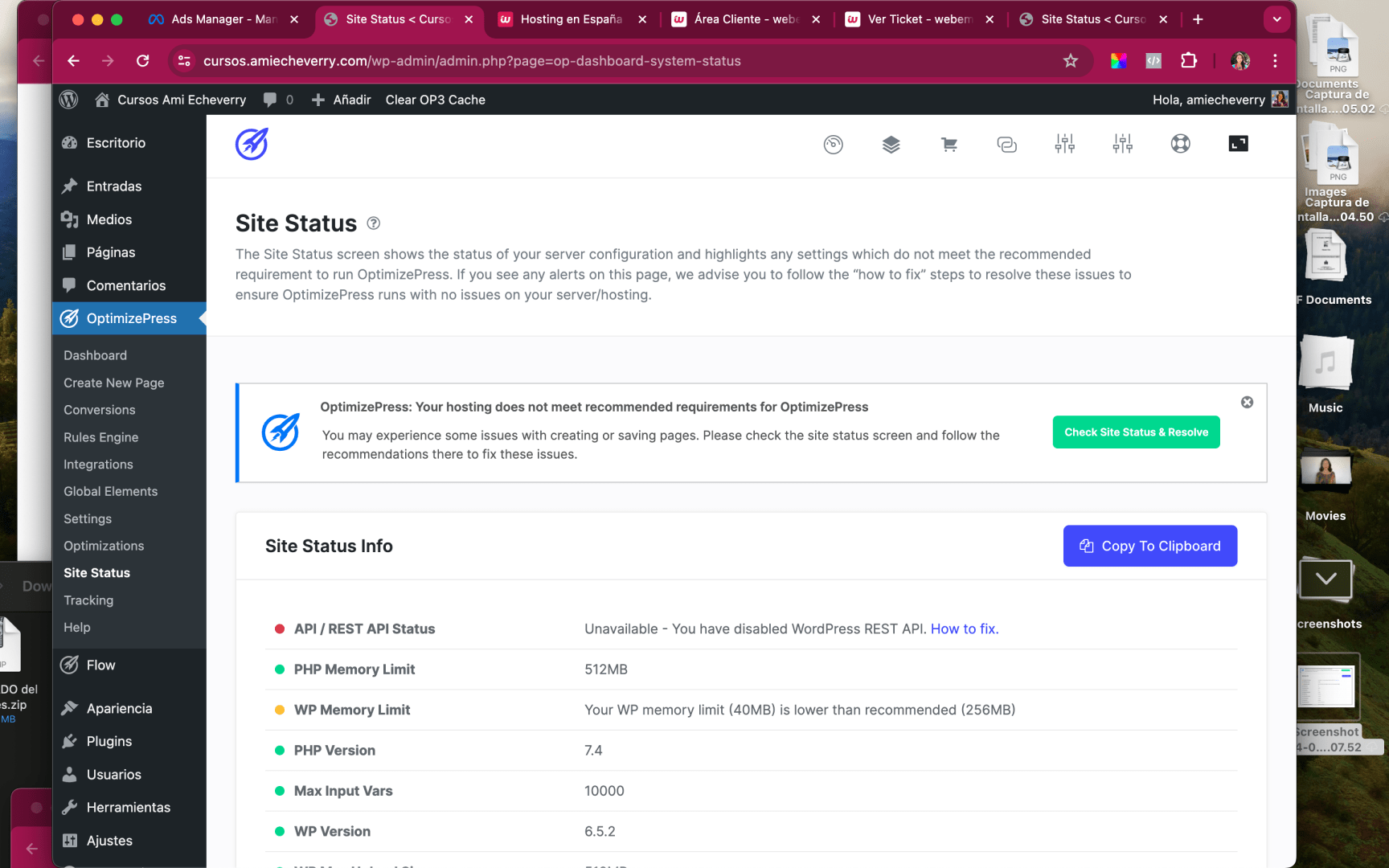Go forward in browser history

[x=108, y=61]
